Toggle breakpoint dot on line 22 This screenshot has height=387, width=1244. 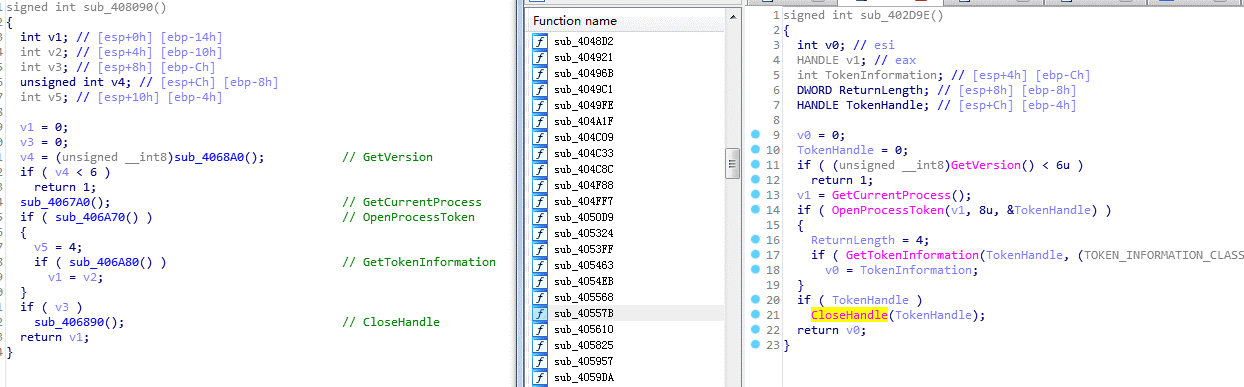click(x=756, y=329)
